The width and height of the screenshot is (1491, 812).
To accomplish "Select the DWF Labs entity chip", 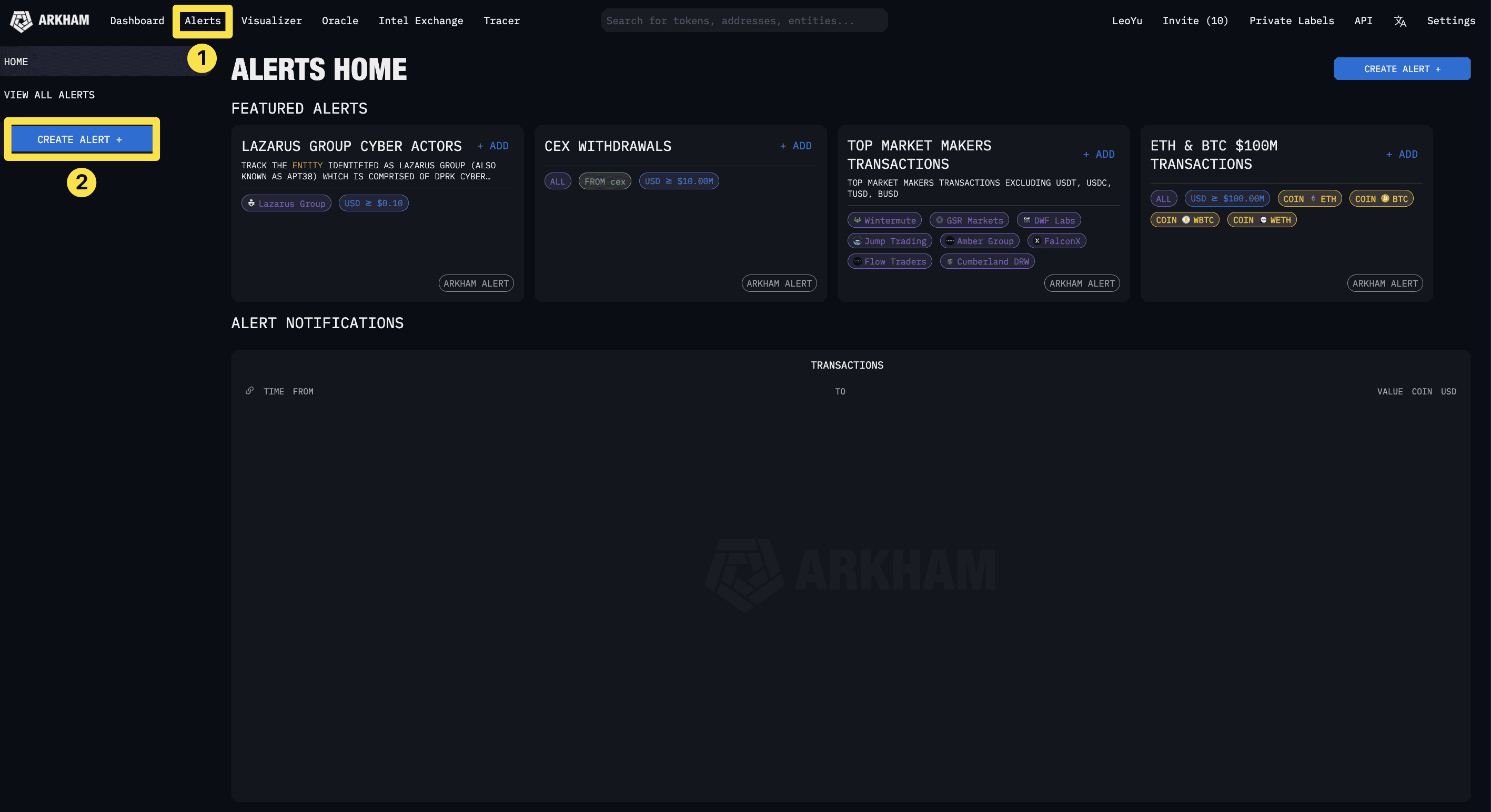I will pos(1049,220).
